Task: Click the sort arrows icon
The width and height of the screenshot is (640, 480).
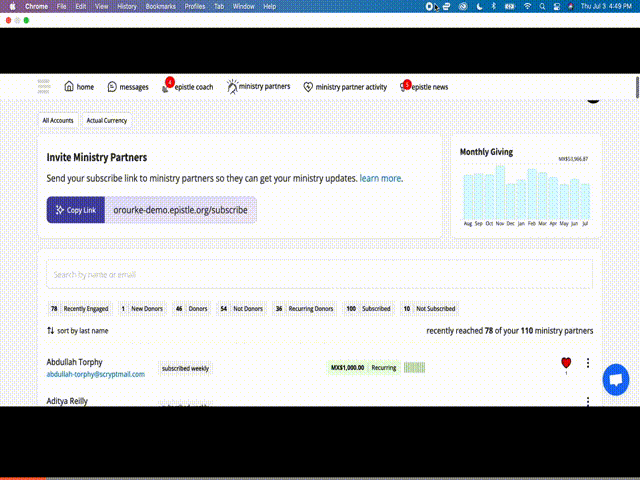Action: coord(51,331)
